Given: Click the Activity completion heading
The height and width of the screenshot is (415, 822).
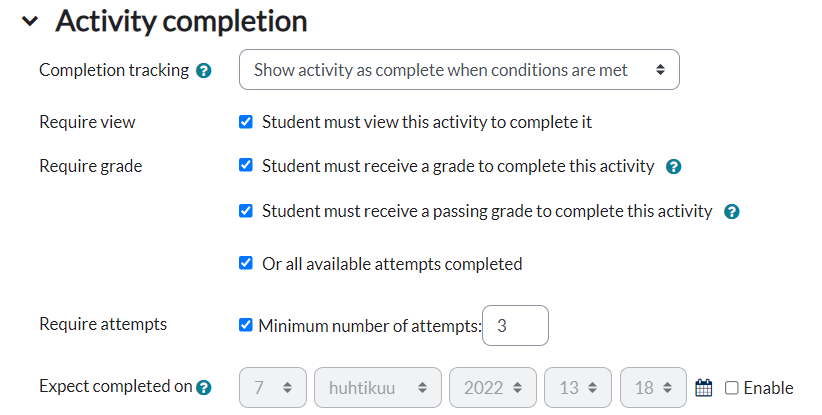Looking at the screenshot, I should point(181,21).
